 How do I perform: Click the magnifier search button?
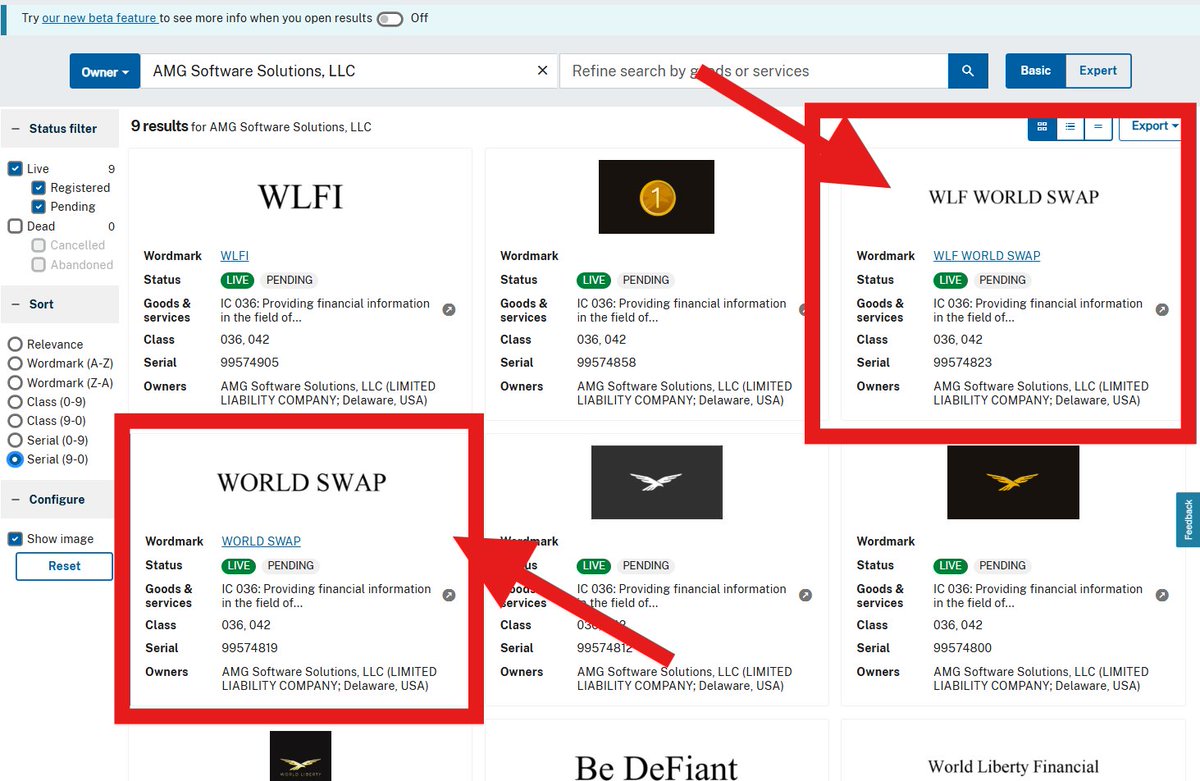967,71
